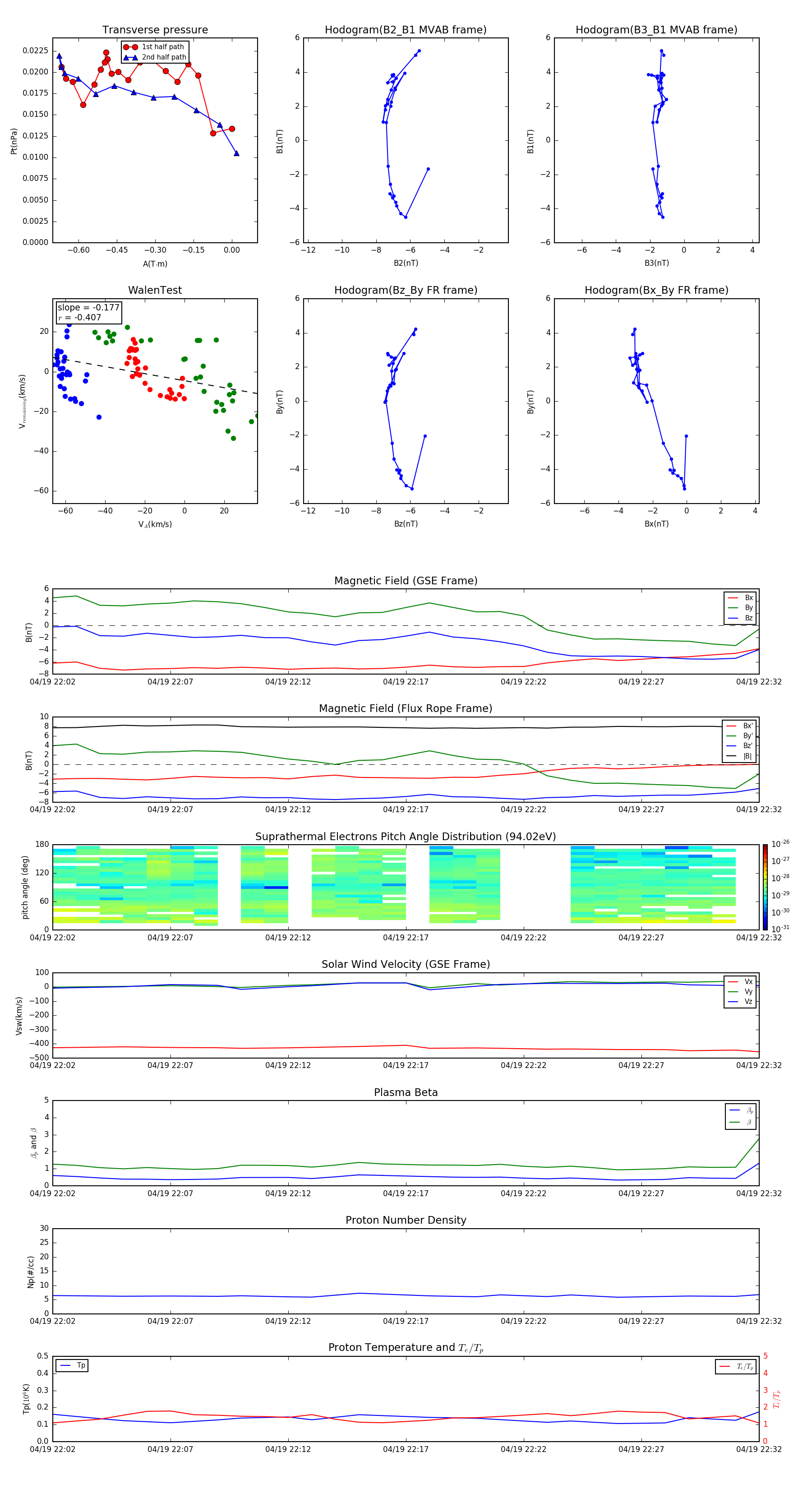This screenshot has height=1489, width=812.
Task: Click the 'A(T·m)' x-axis label
Action: pos(155,264)
